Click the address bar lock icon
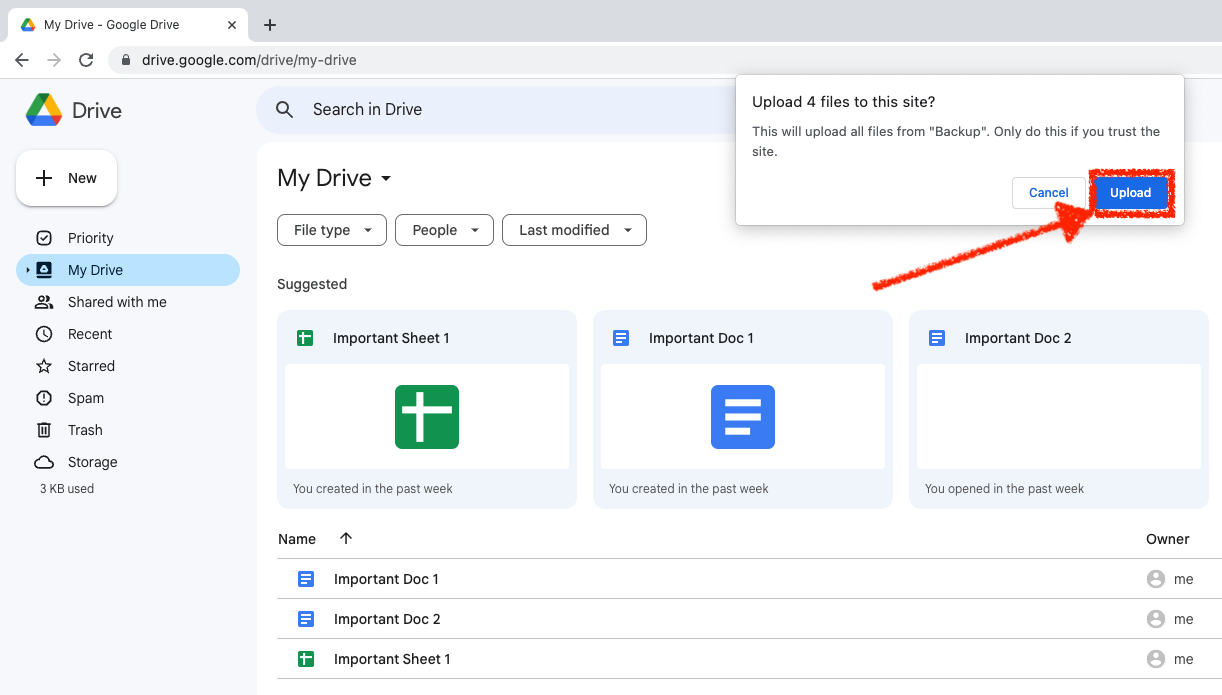 tap(126, 60)
